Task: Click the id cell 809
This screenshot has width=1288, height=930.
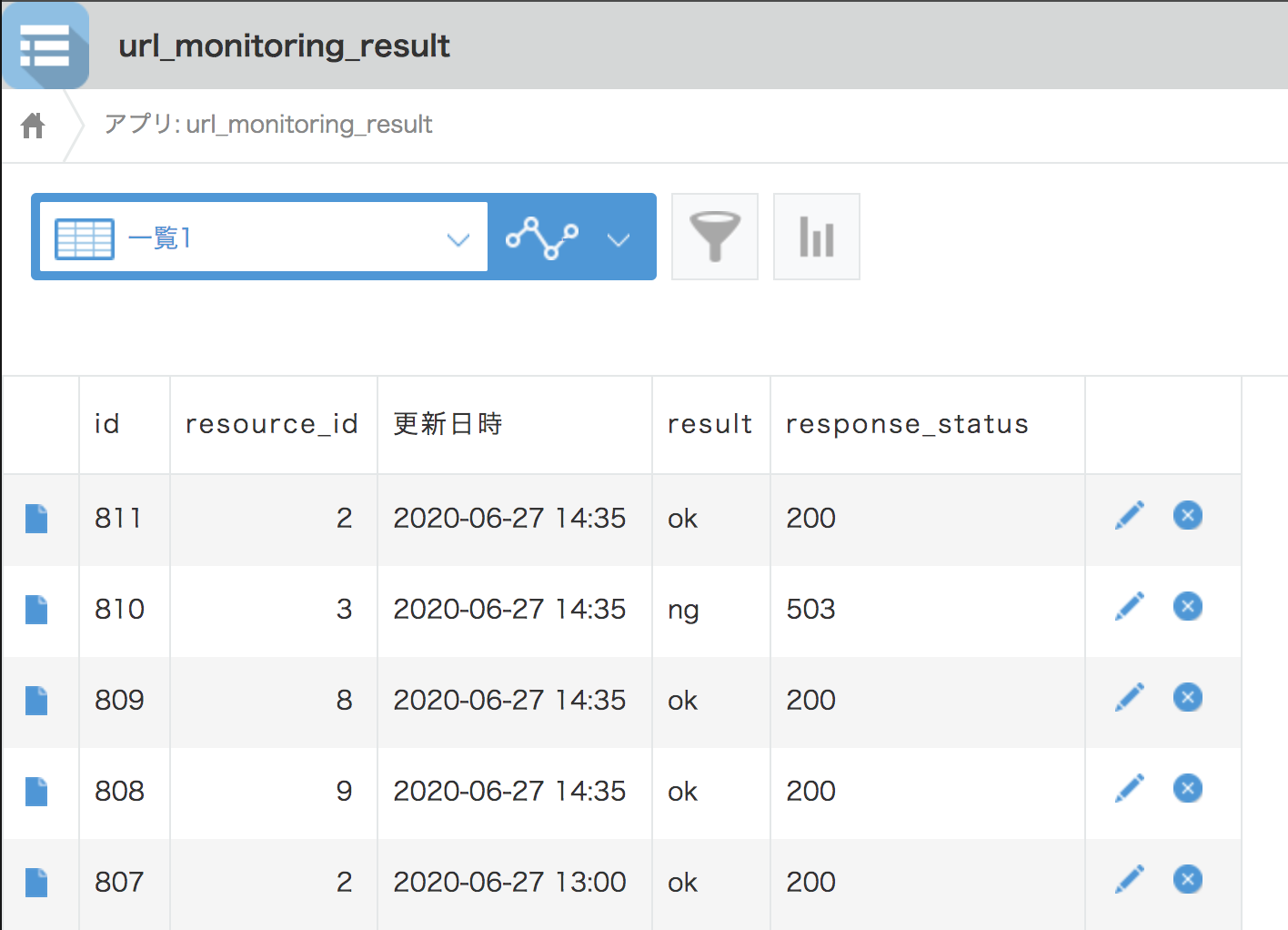Action: pyautogui.click(x=119, y=700)
